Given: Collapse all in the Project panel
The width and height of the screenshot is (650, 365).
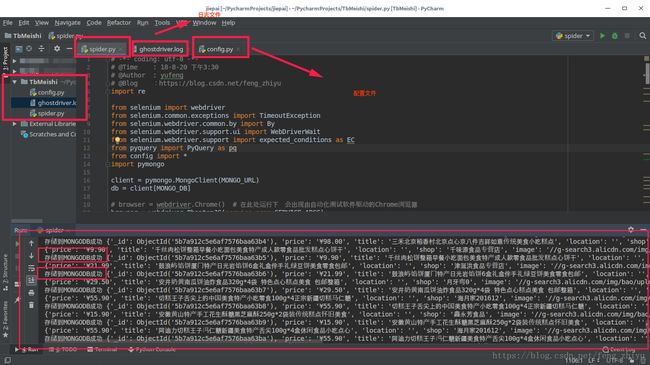Looking at the screenshot, I should click(41, 49).
